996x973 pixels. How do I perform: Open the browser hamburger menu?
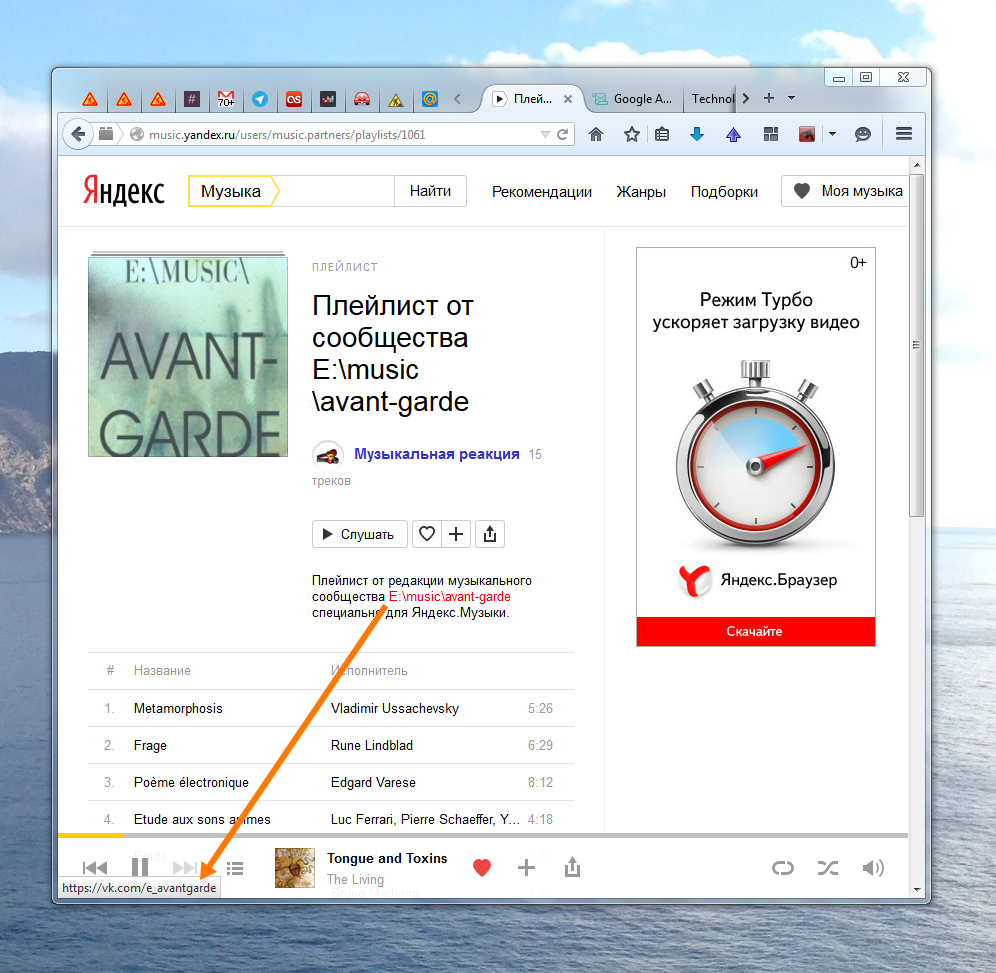(904, 134)
